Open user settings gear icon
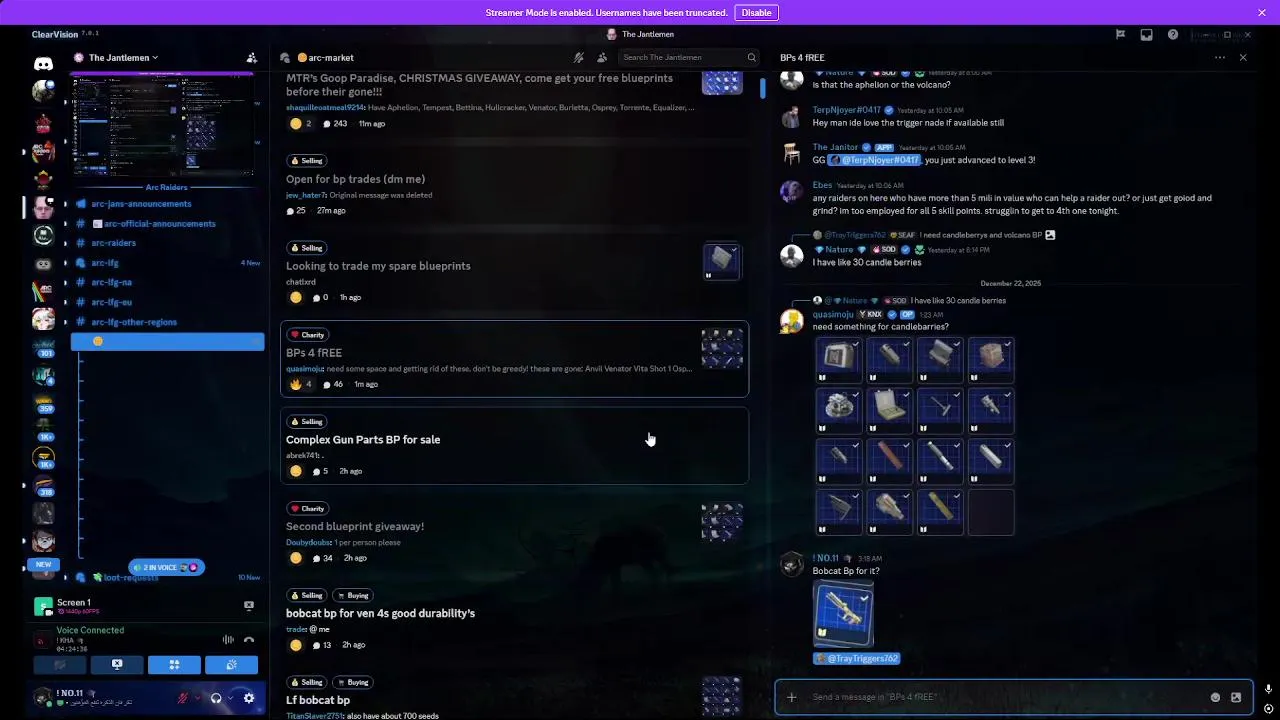Screen dimensions: 1280x720 249,698
